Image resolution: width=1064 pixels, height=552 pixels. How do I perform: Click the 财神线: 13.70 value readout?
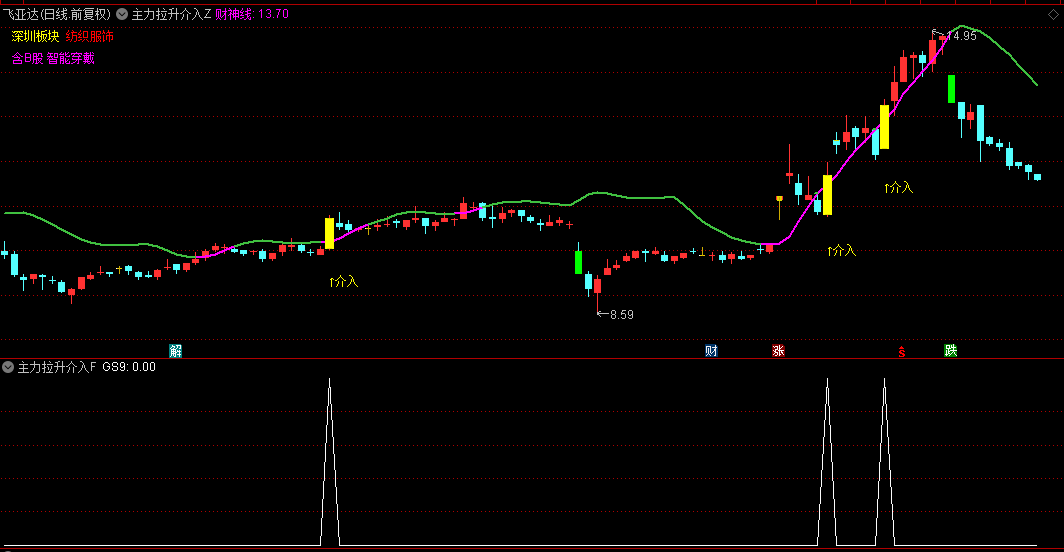click(x=252, y=14)
